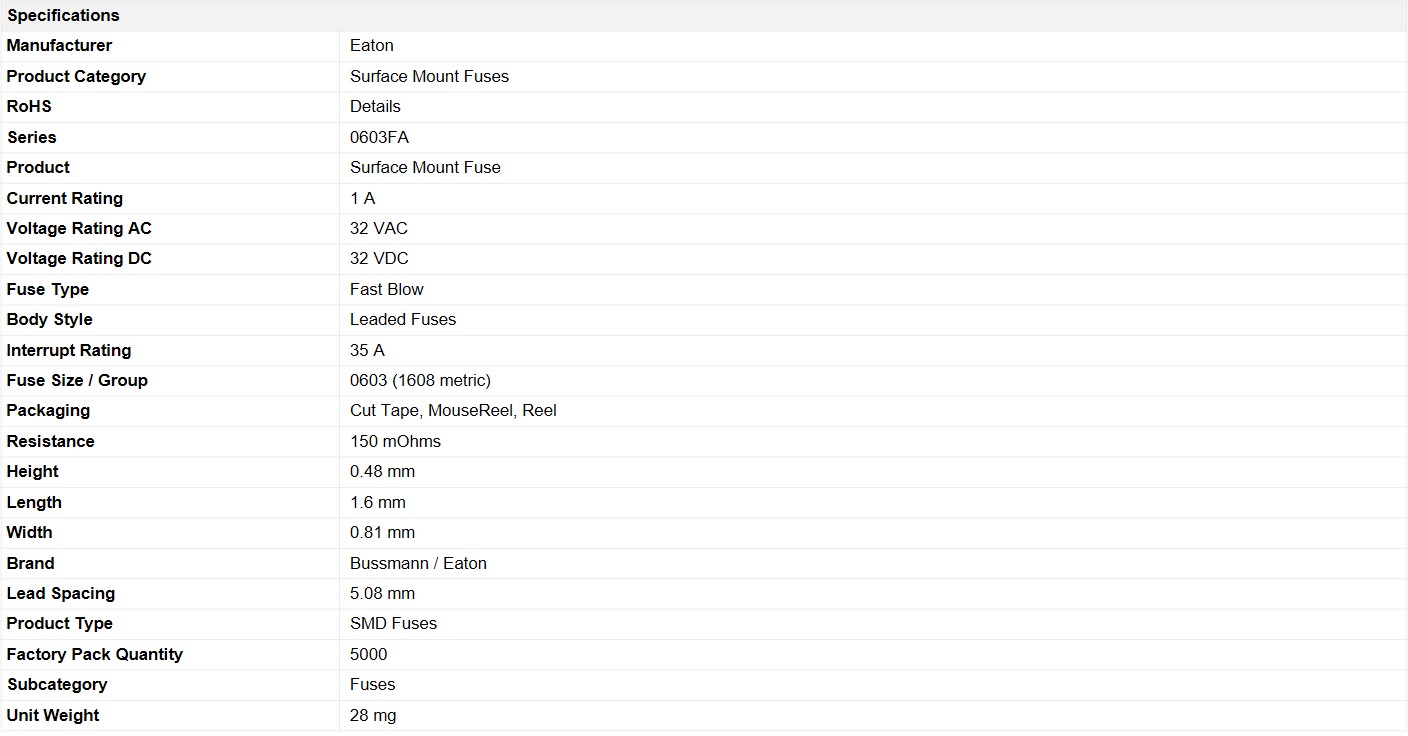Select the 28 mg unit weight value
1408x736 pixels.
(x=373, y=715)
